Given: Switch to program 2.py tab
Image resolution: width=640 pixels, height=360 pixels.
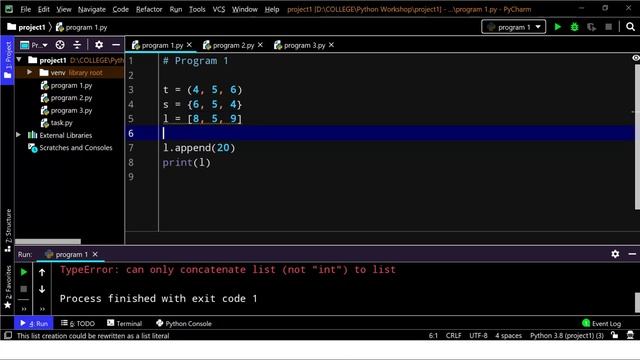Looking at the screenshot, I should point(233,45).
